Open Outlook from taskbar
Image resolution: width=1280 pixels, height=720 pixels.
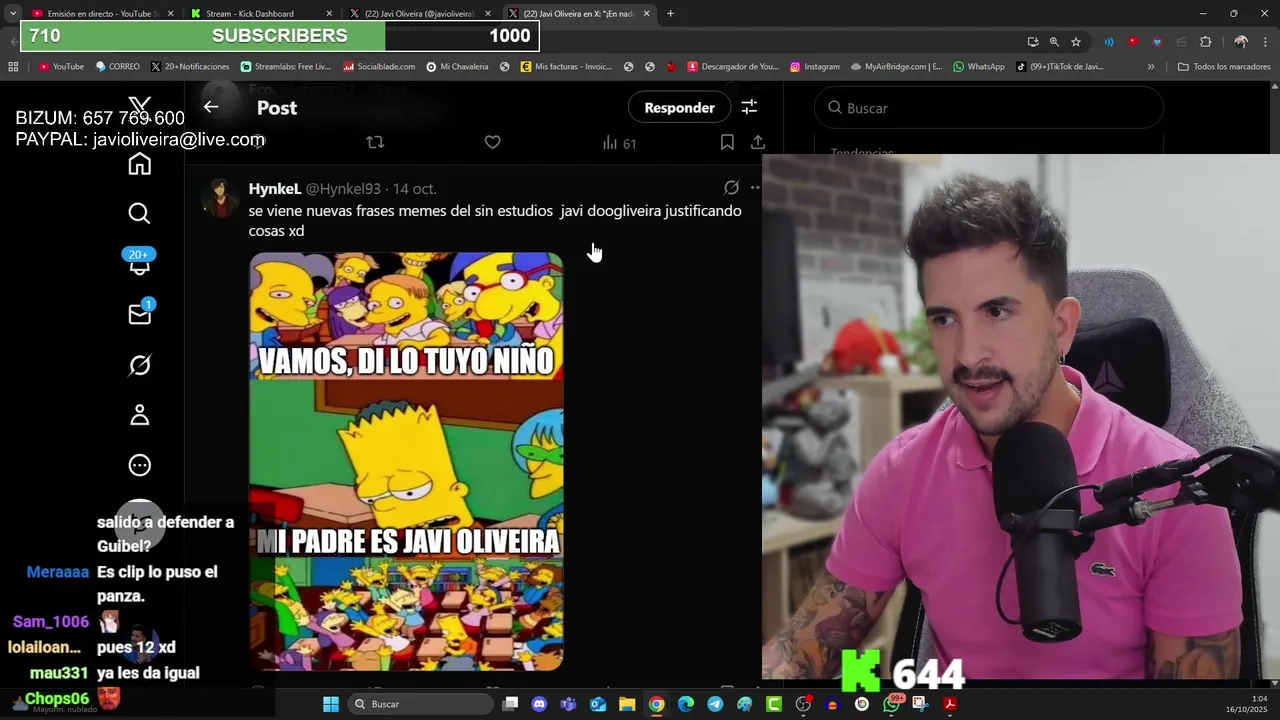pyautogui.click(x=598, y=704)
